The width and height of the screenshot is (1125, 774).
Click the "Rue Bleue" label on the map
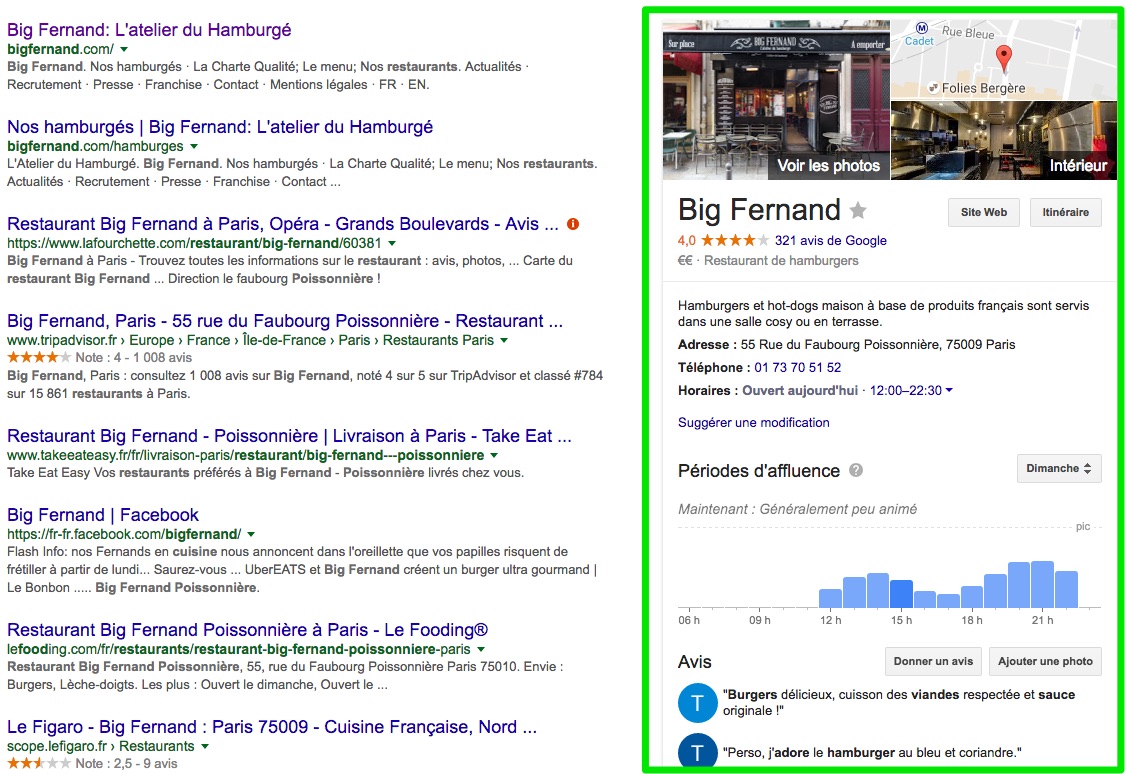(x=968, y=32)
